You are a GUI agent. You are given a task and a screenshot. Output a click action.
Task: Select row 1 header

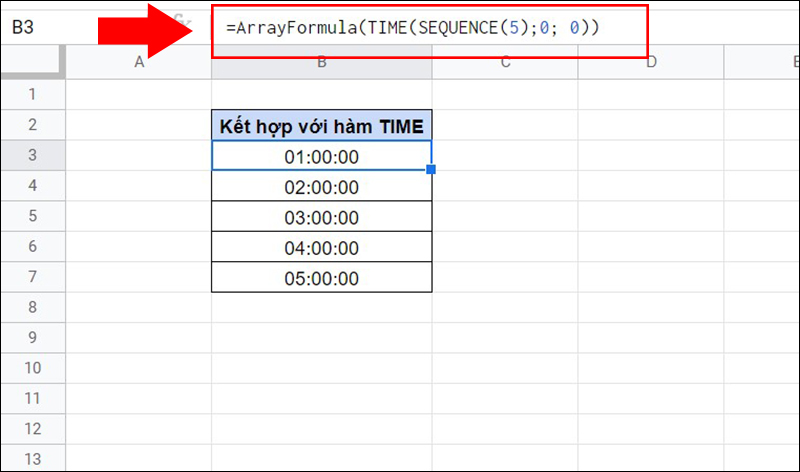(33, 94)
